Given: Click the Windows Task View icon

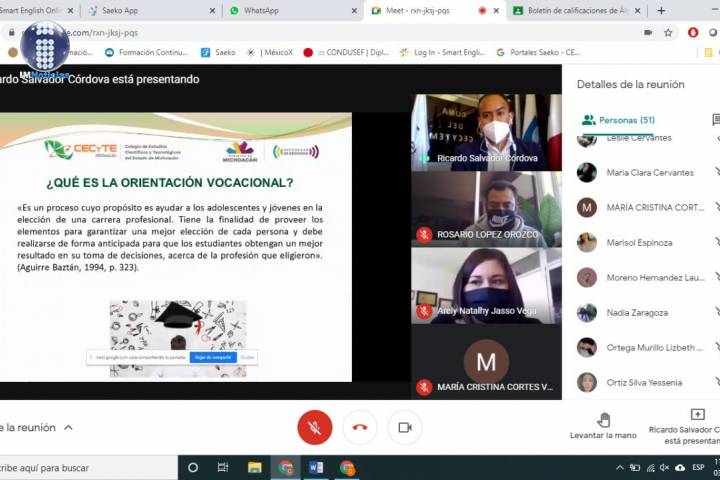Looking at the screenshot, I should coord(223,467).
